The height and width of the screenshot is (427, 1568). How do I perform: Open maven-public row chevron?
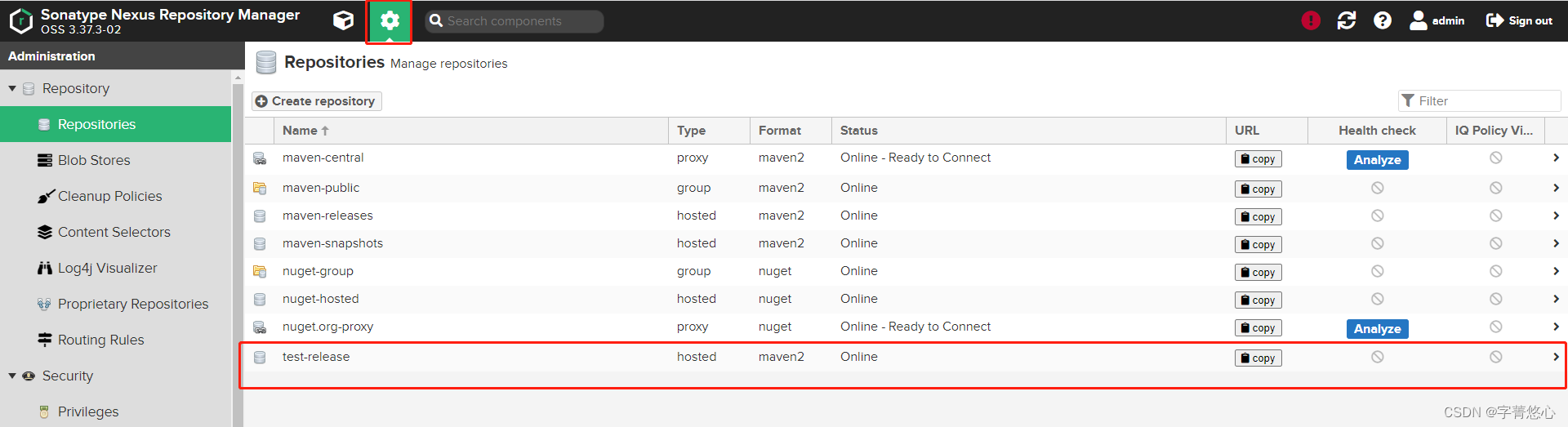click(1556, 188)
